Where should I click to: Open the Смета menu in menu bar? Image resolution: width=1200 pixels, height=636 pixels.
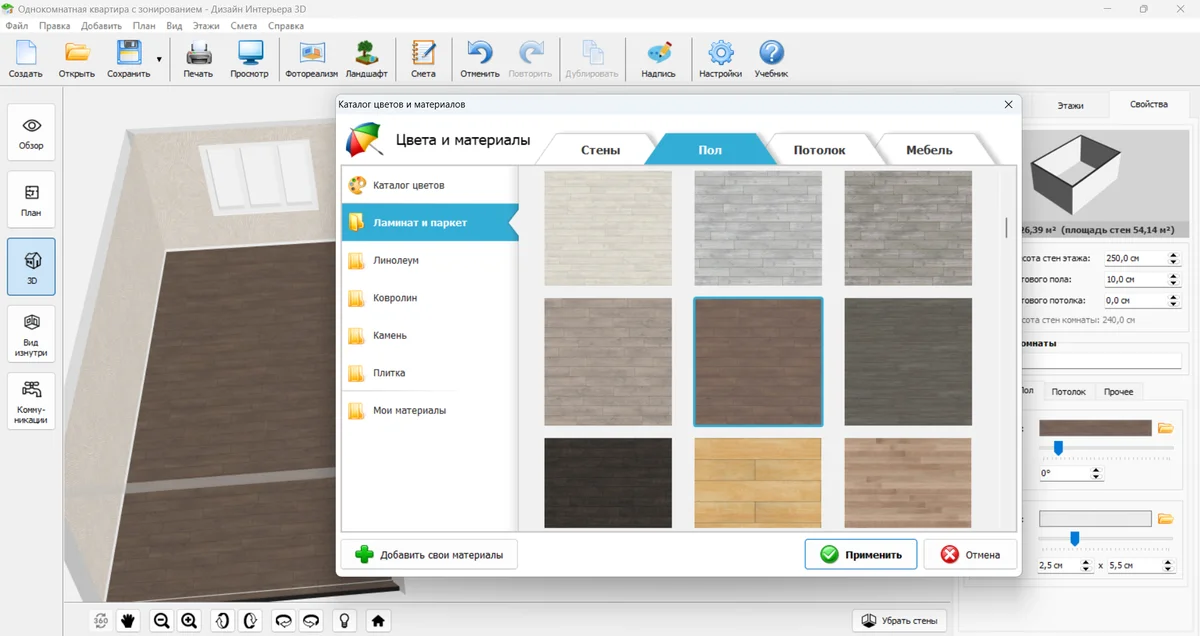coord(243,26)
